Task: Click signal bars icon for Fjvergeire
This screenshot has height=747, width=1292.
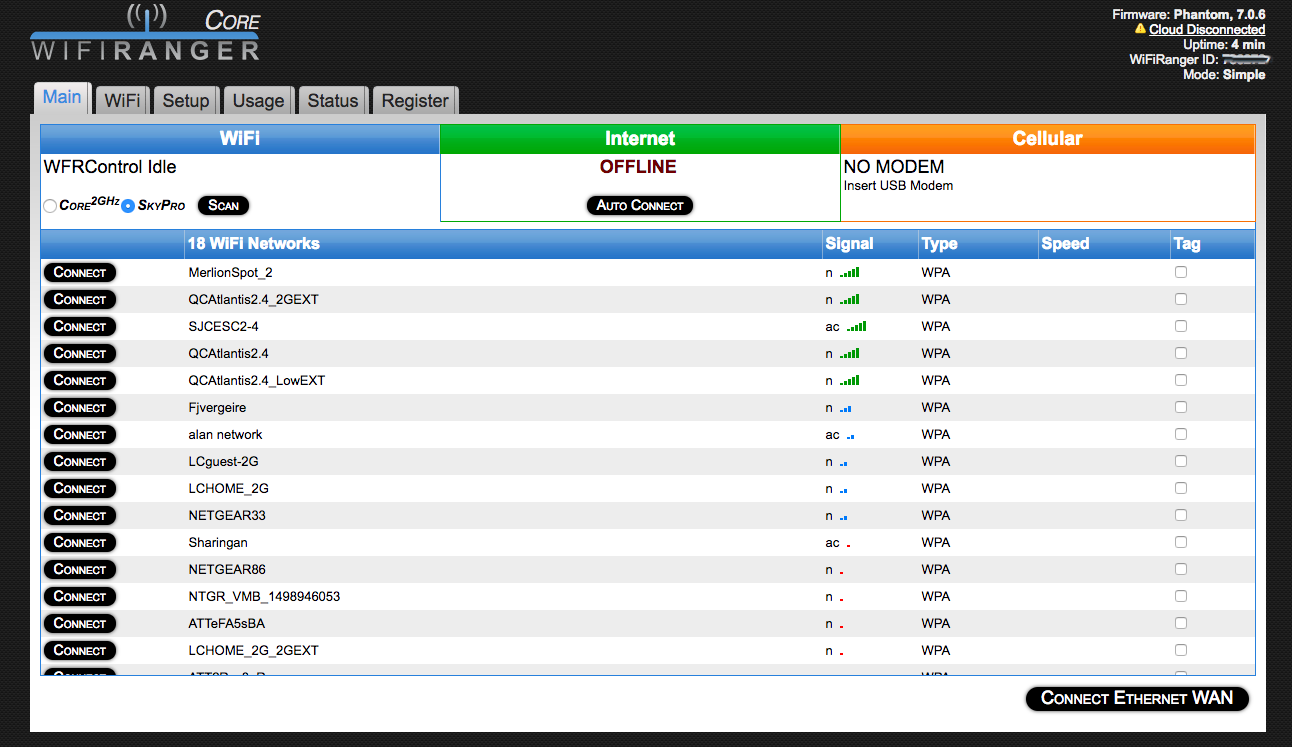Action: (845, 408)
